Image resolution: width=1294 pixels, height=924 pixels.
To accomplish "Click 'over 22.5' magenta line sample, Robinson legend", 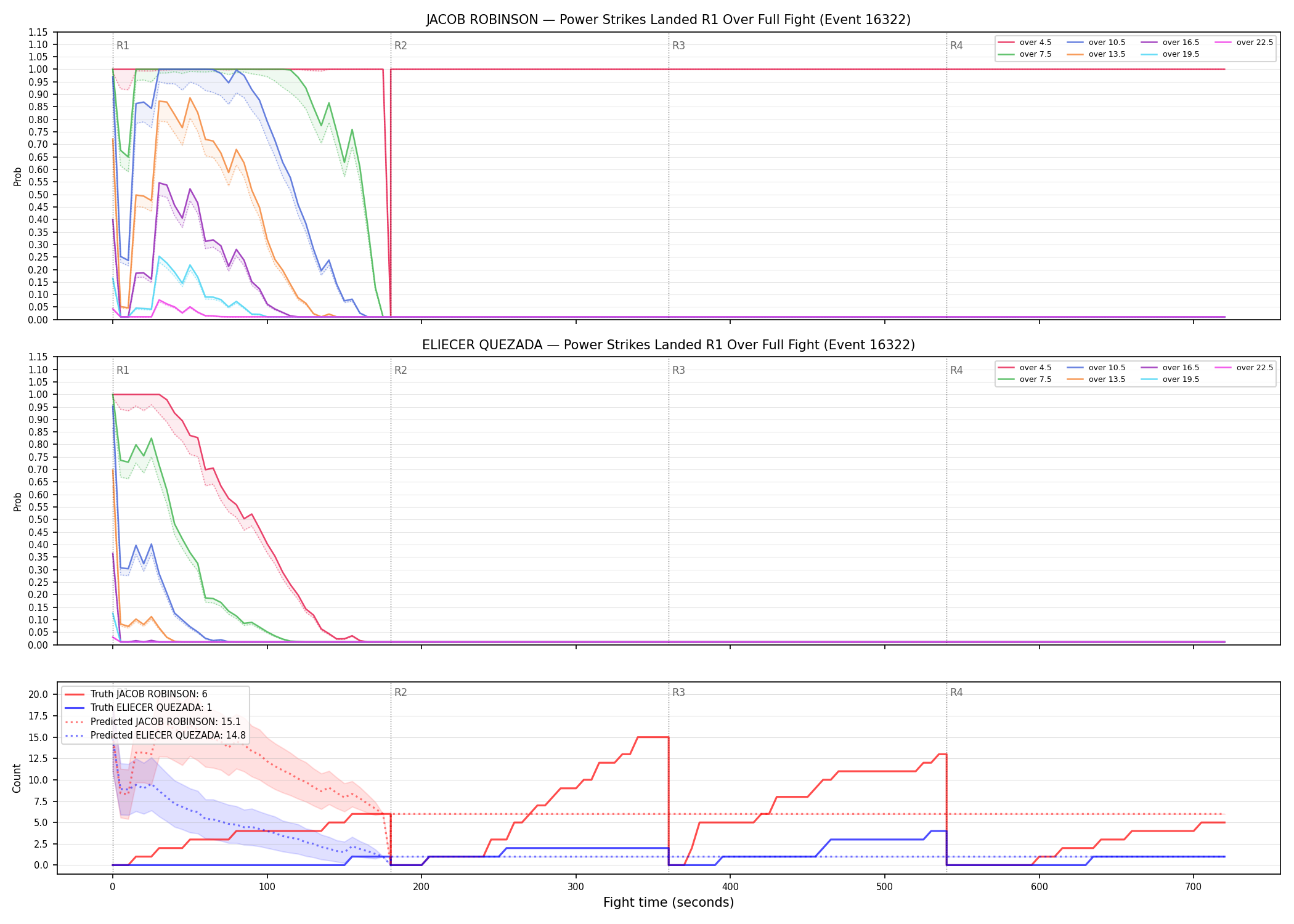I will 1223,43.
